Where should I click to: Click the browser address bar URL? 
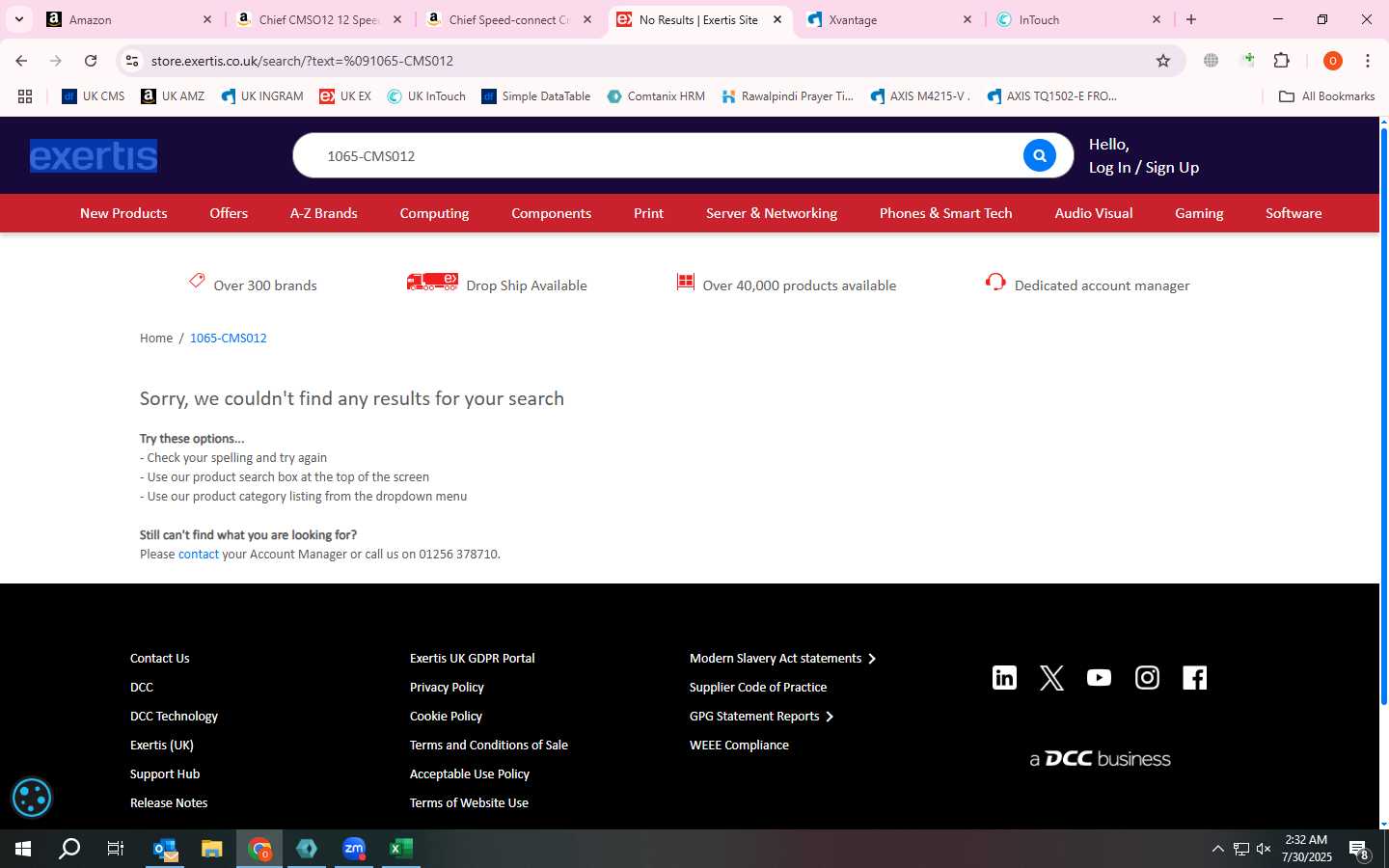(x=302, y=61)
